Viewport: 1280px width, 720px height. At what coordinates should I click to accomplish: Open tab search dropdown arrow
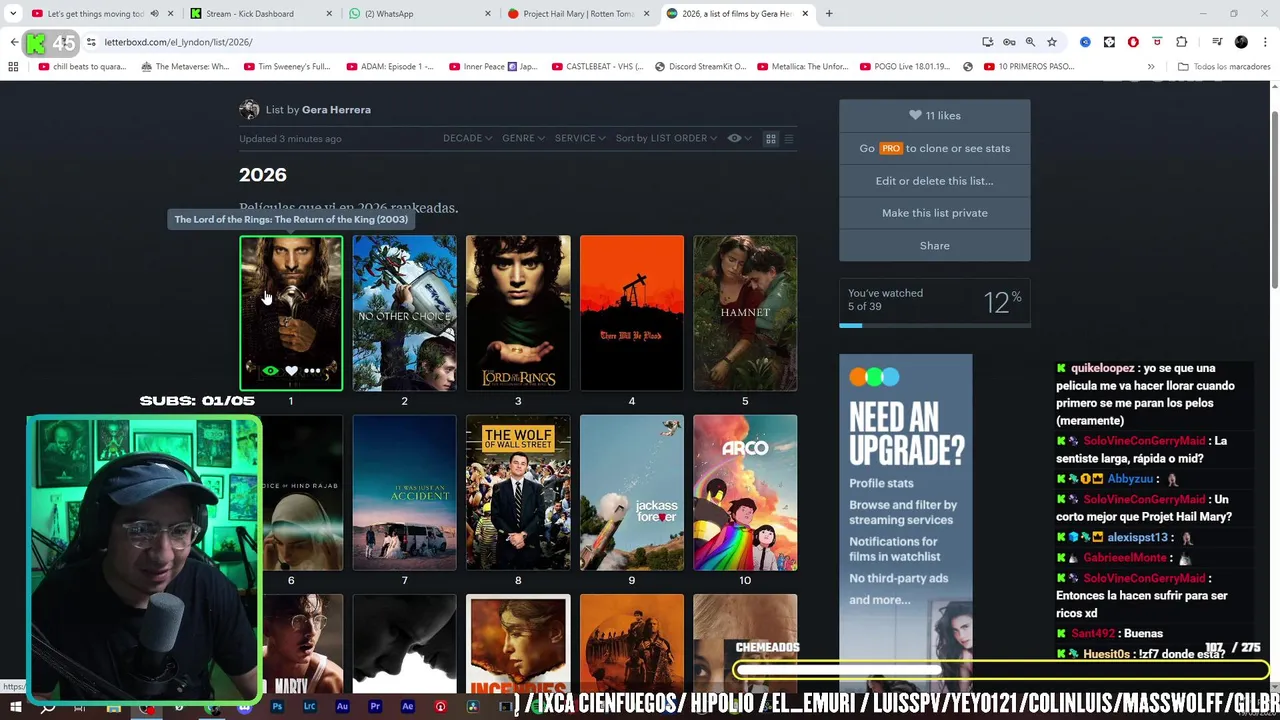13,14
